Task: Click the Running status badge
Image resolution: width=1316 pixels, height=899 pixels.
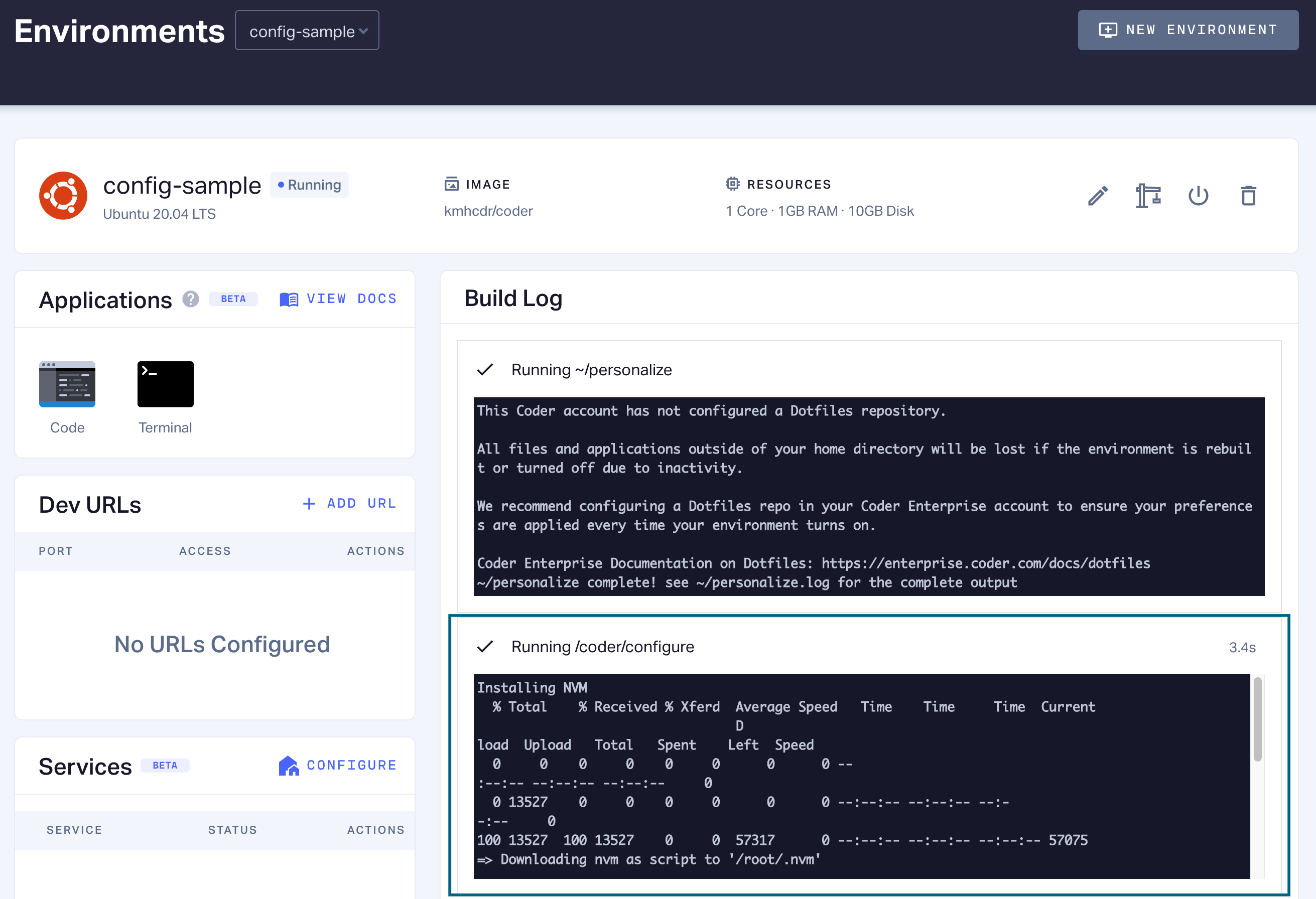Action: [x=309, y=185]
